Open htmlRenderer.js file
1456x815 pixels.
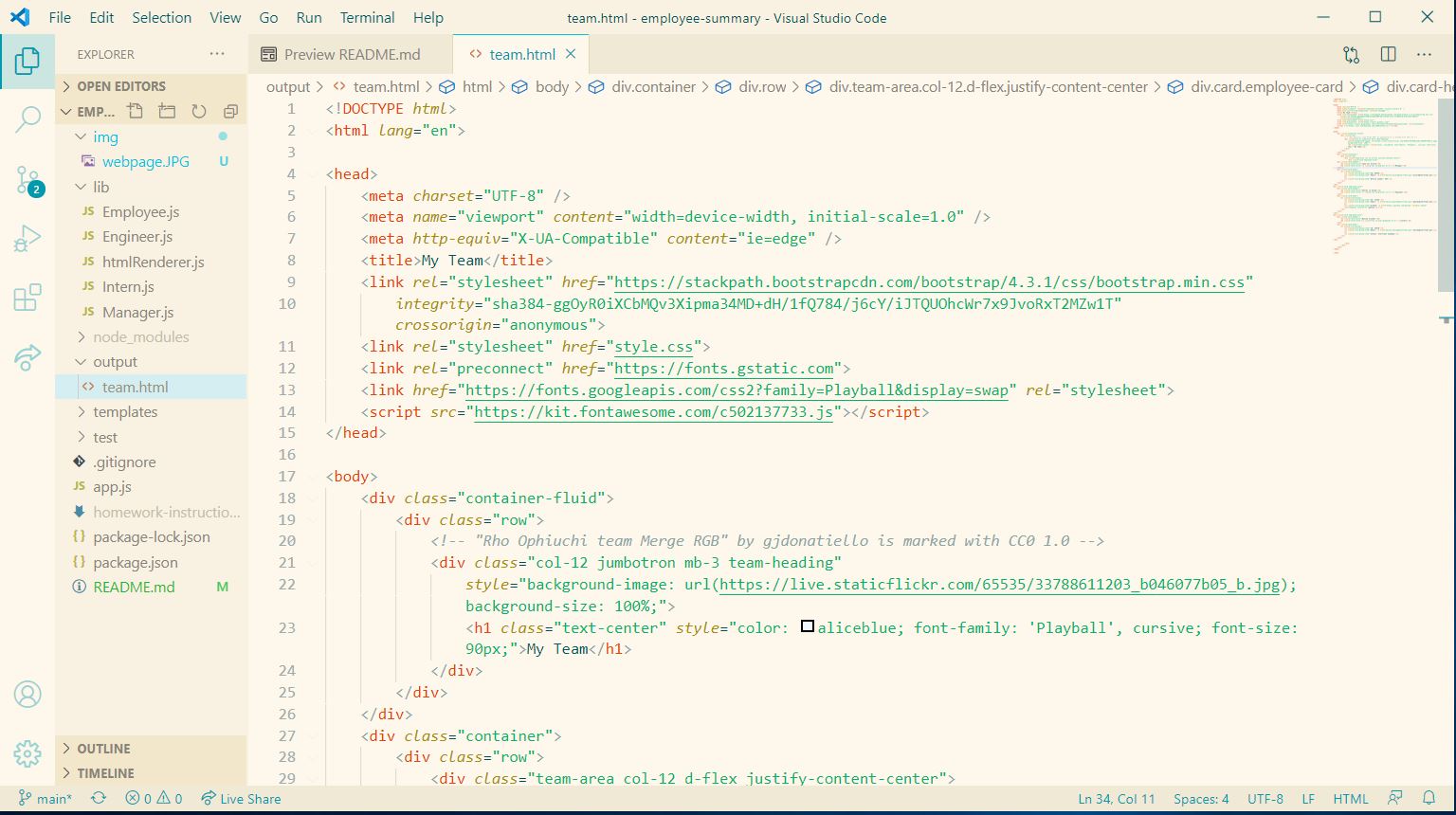[x=153, y=262]
